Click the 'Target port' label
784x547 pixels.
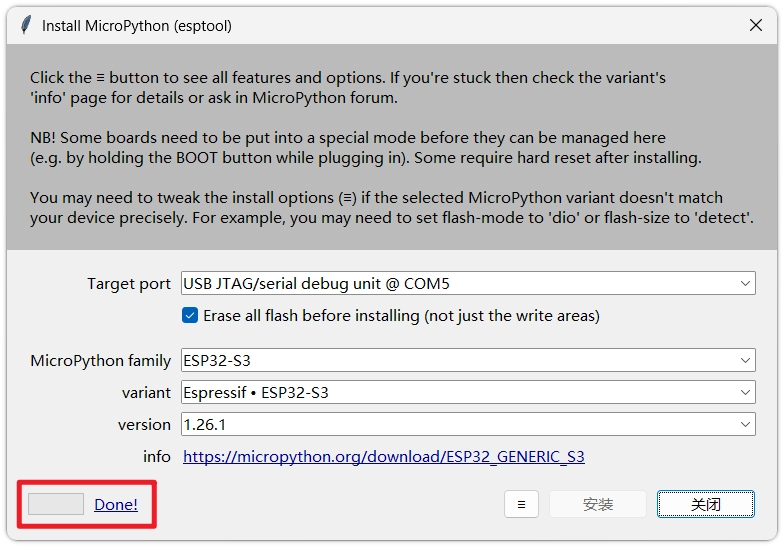coord(128,284)
